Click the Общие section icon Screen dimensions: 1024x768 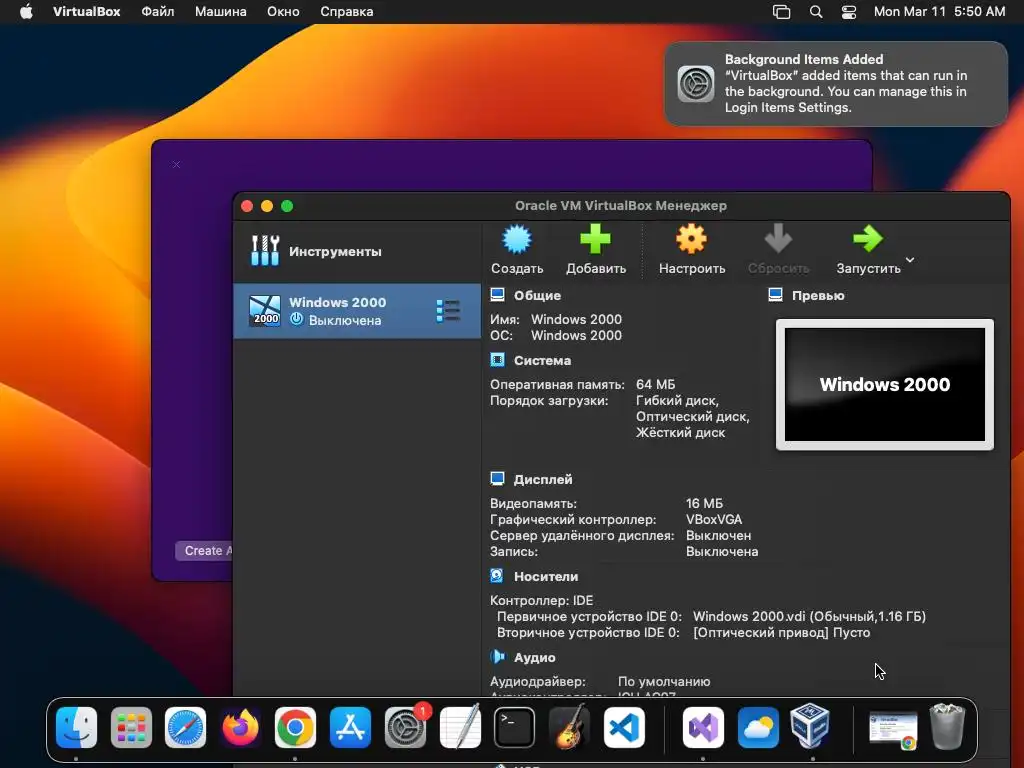tap(498, 295)
